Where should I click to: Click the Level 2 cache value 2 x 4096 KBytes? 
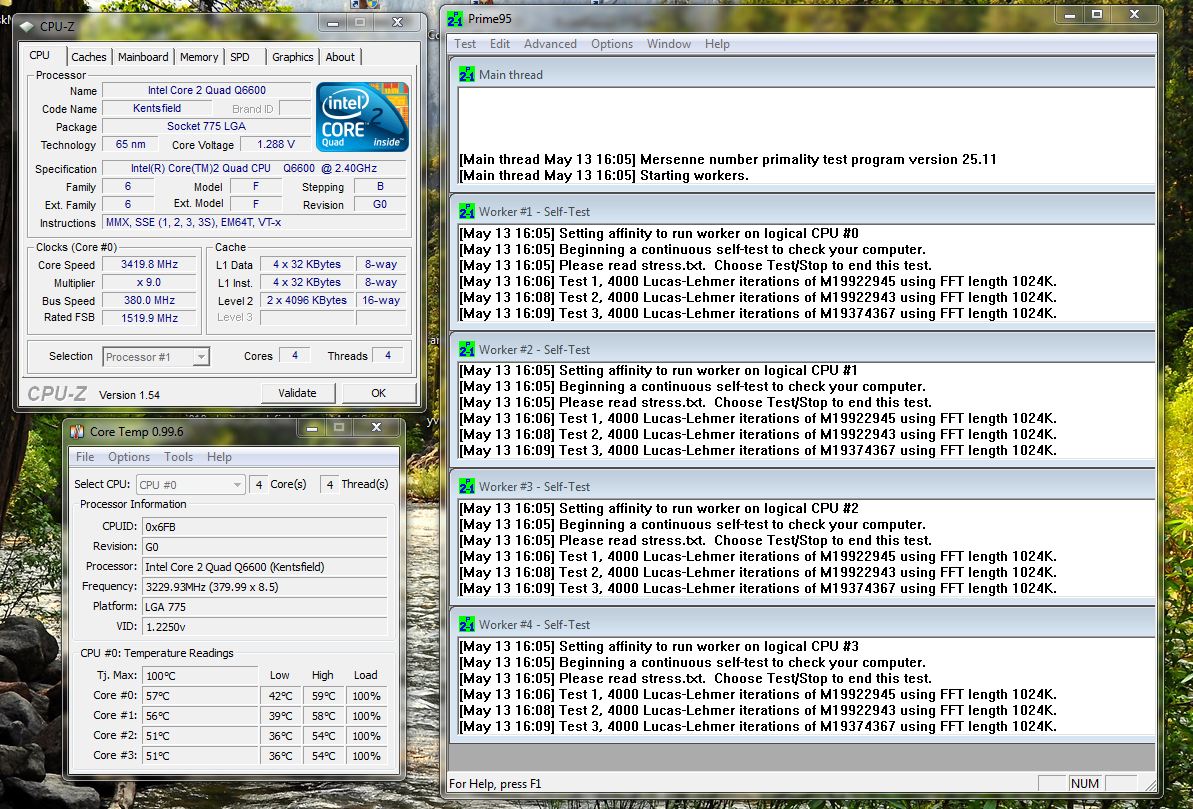pos(307,301)
